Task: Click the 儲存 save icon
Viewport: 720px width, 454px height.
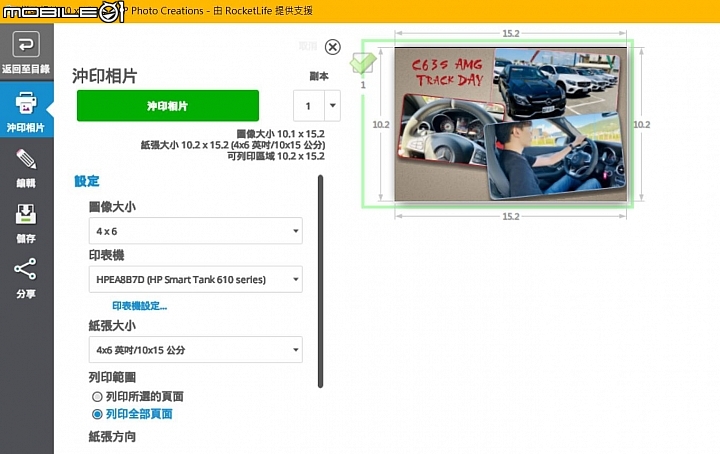Action: pos(26,214)
